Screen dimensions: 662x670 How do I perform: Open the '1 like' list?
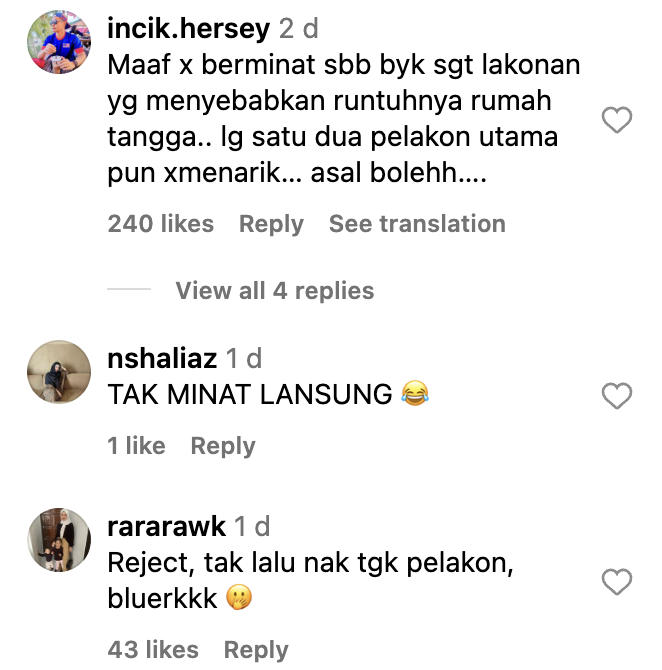click(x=136, y=446)
